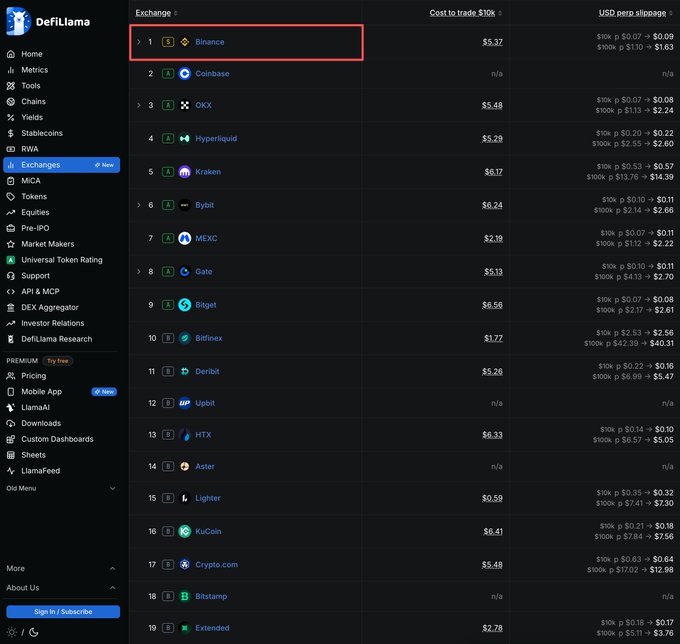
Task: Click the Lighter logo icon
Action: 185,498
